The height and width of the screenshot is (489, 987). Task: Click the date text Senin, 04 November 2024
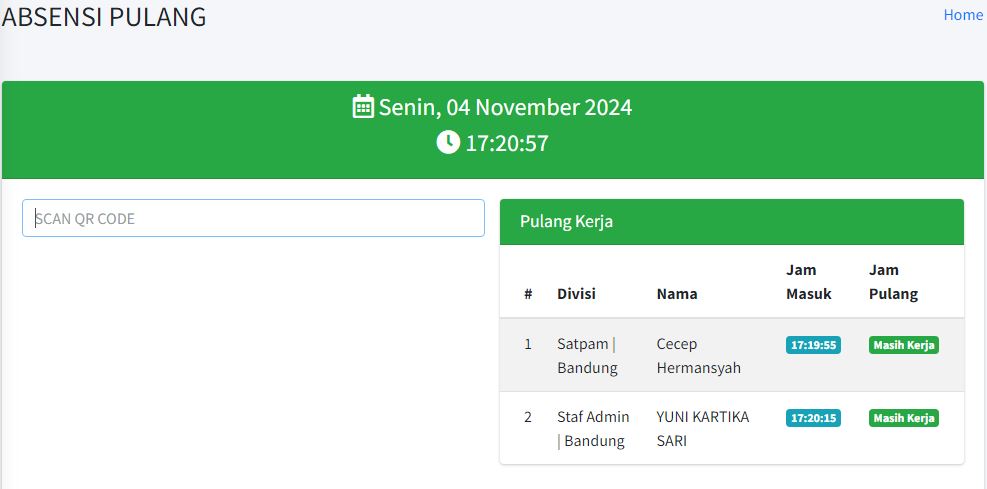[505, 107]
